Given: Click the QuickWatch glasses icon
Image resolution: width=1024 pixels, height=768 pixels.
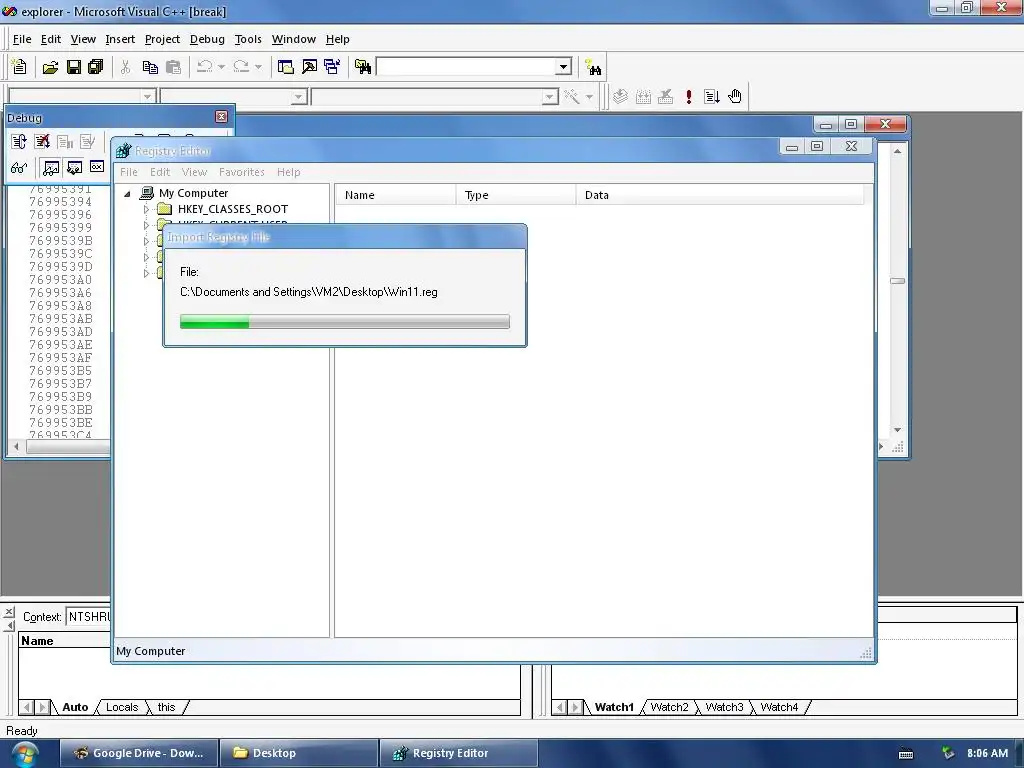Looking at the screenshot, I should coord(19,168).
